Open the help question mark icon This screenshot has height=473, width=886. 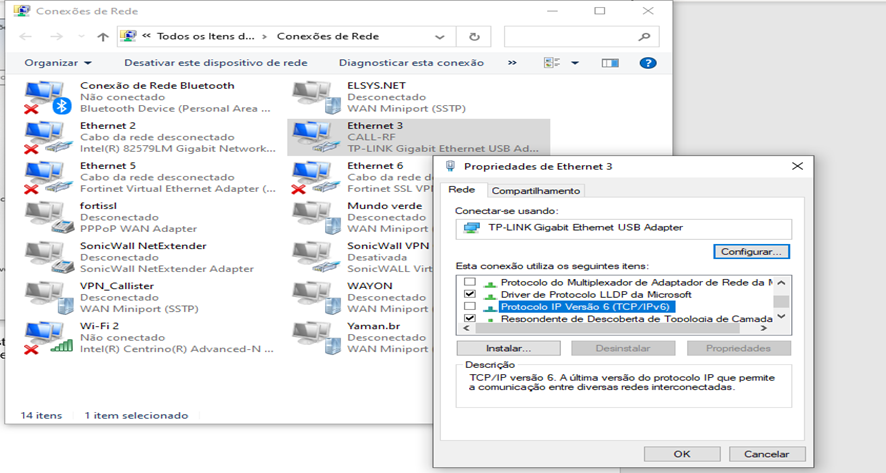click(x=648, y=63)
